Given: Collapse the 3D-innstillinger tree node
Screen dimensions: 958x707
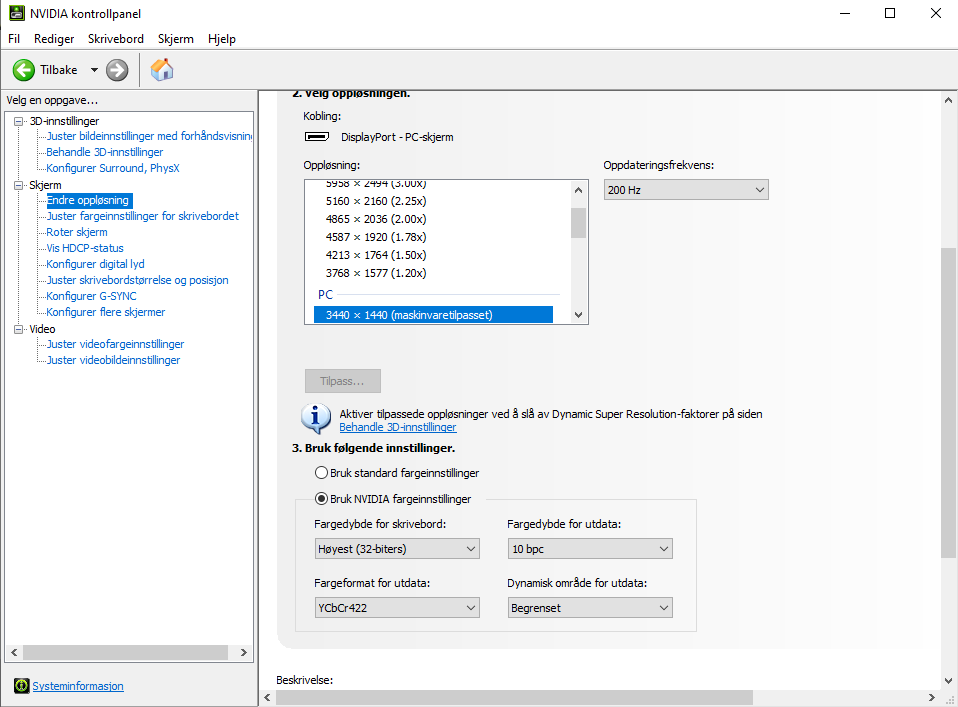Looking at the screenshot, I should pos(18,121).
